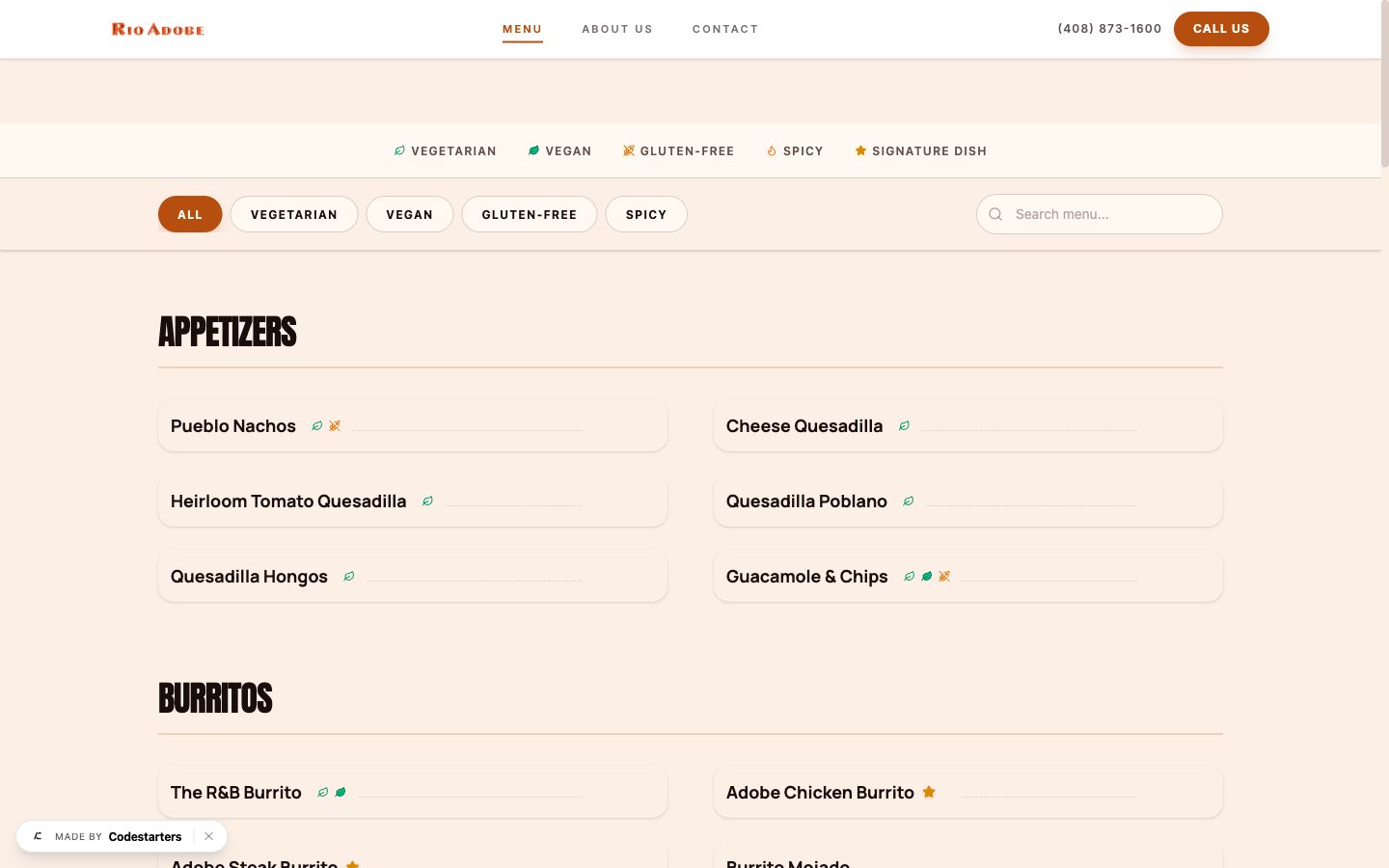Open The R&B Burrito item
Viewport: 1389px width, 868px height.
[x=413, y=792]
